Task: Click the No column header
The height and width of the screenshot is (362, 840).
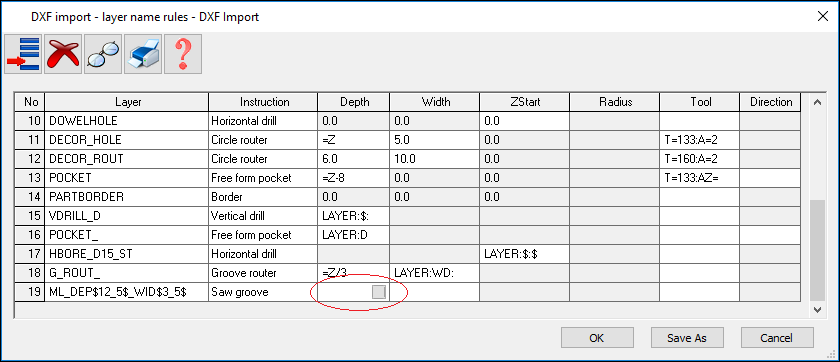Action: pyautogui.click(x=29, y=102)
